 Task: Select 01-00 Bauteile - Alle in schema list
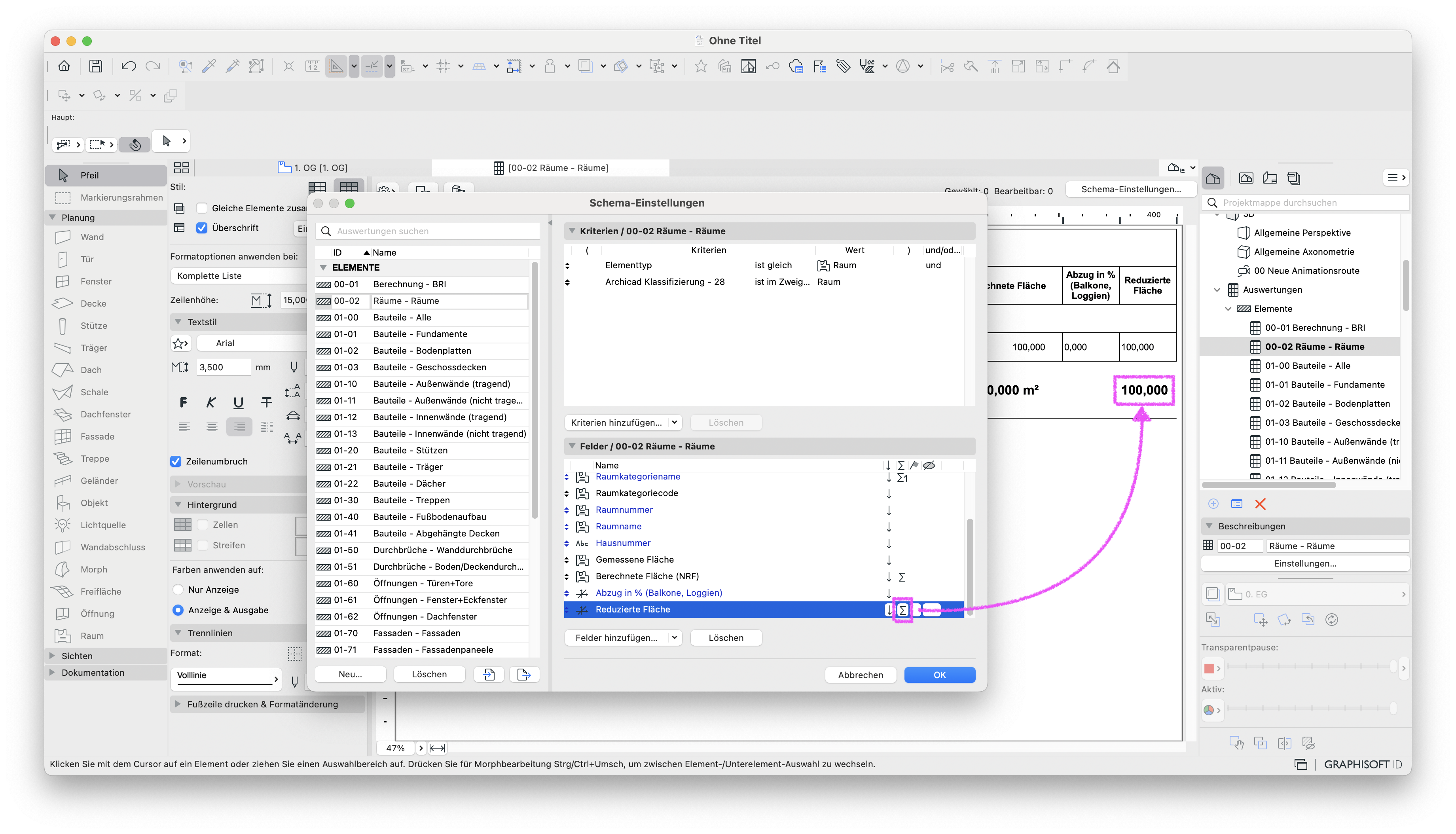click(x=421, y=317)
